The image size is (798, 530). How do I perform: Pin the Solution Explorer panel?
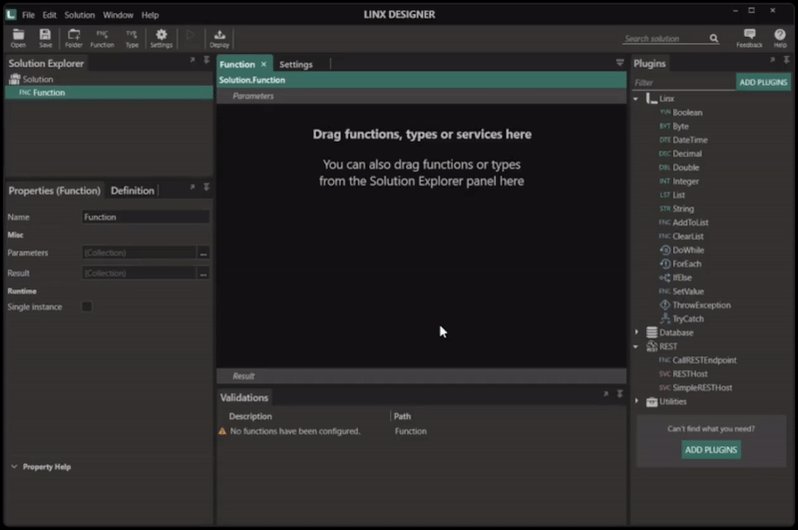coord(207,60)
